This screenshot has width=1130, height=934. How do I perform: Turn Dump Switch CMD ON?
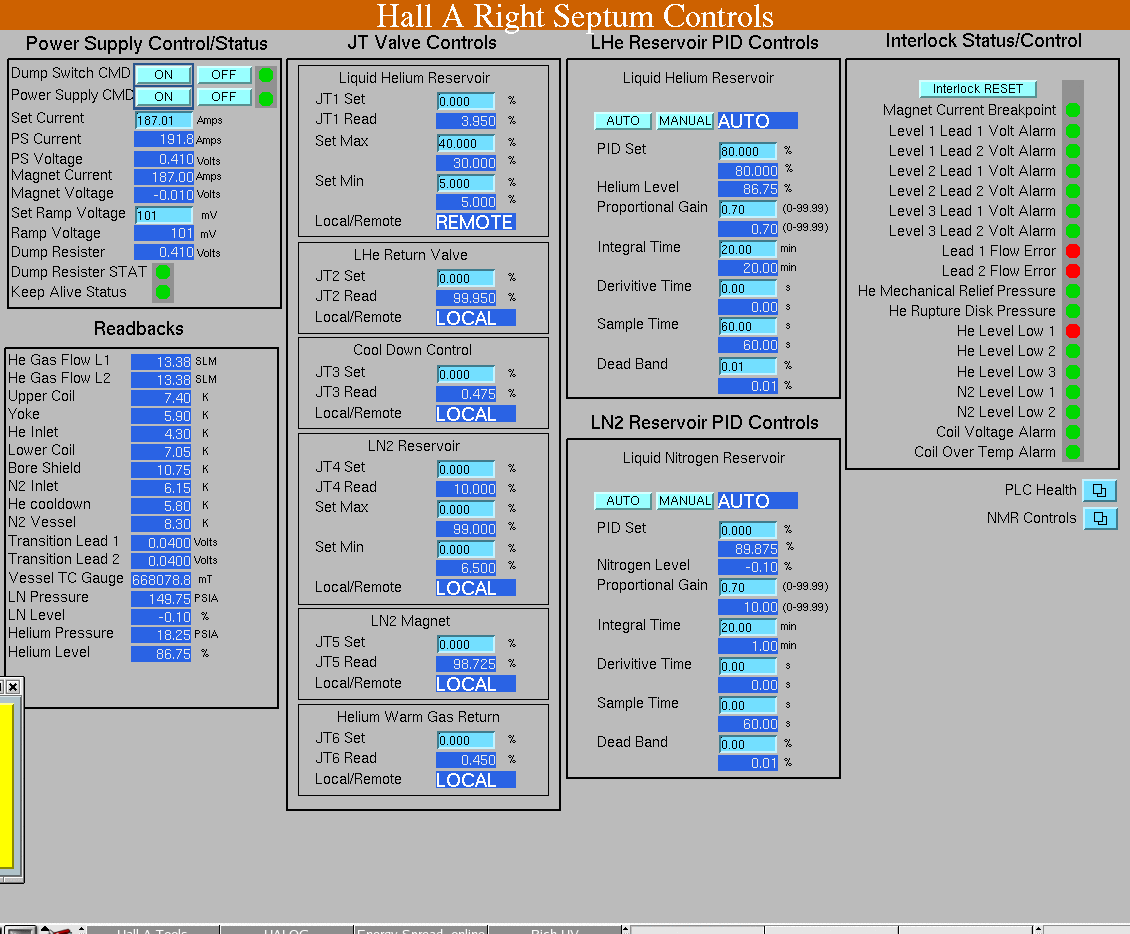[x=164, y=74]
